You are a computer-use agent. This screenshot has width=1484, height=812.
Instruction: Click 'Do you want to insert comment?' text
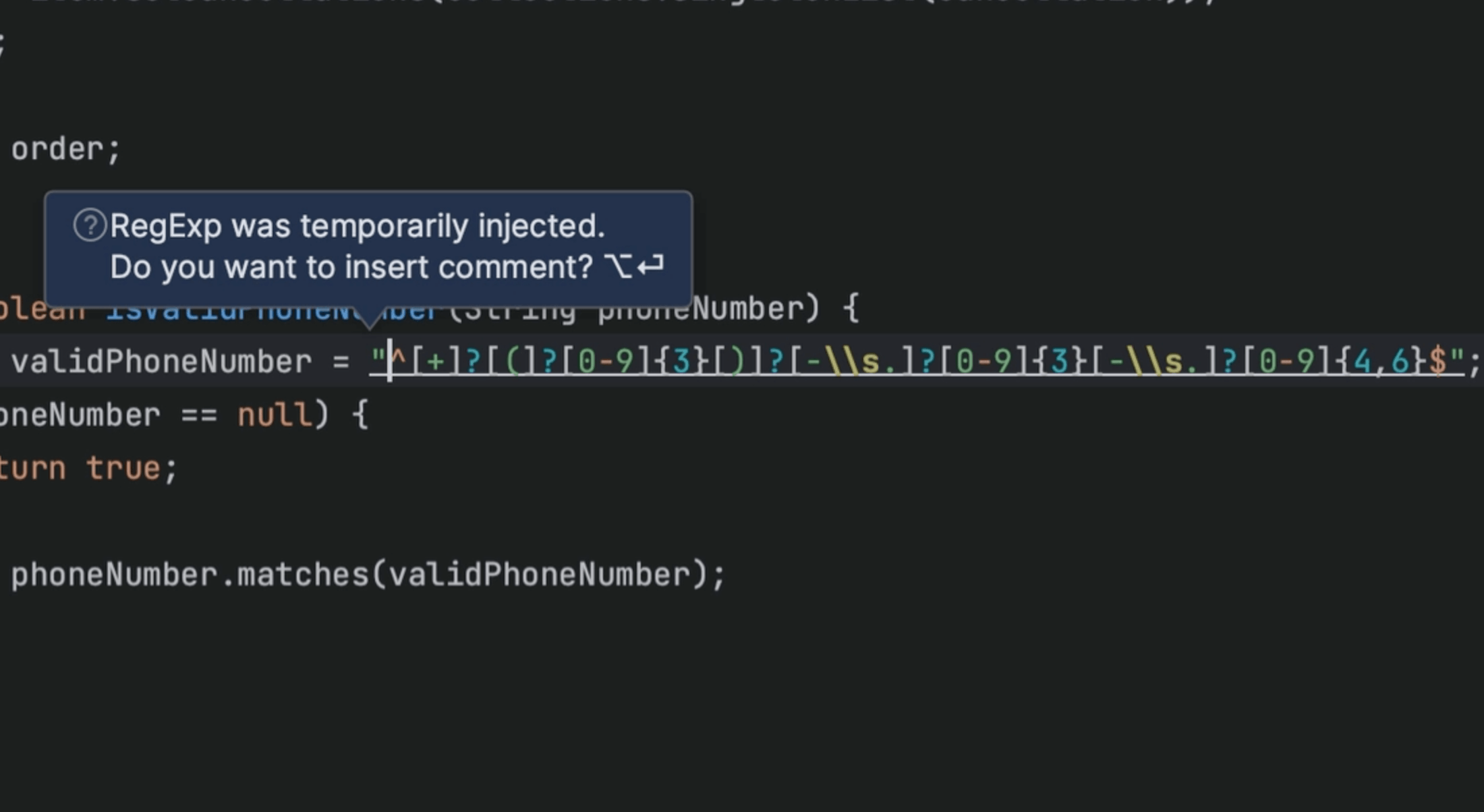351,267
